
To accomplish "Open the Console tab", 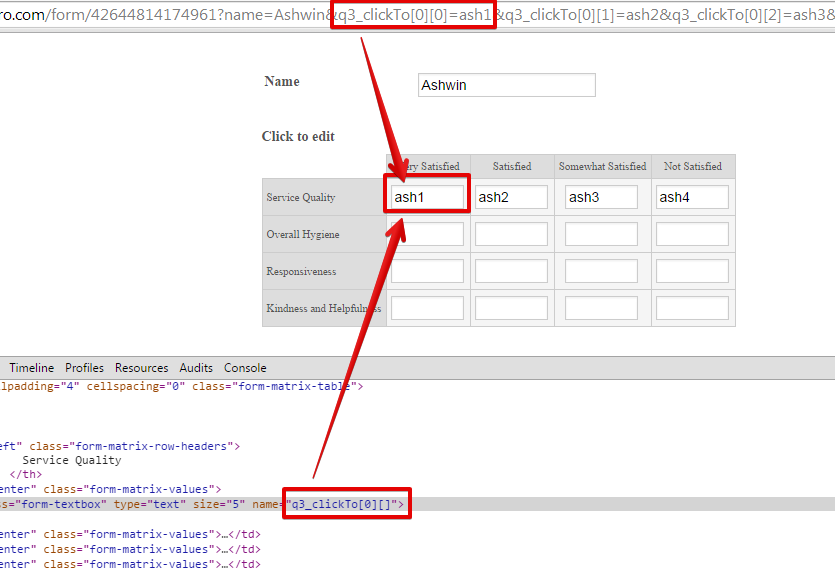I will 245,368.
